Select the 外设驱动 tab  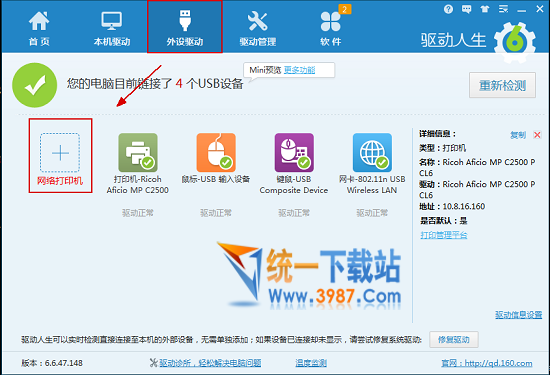tap(185, 27)
